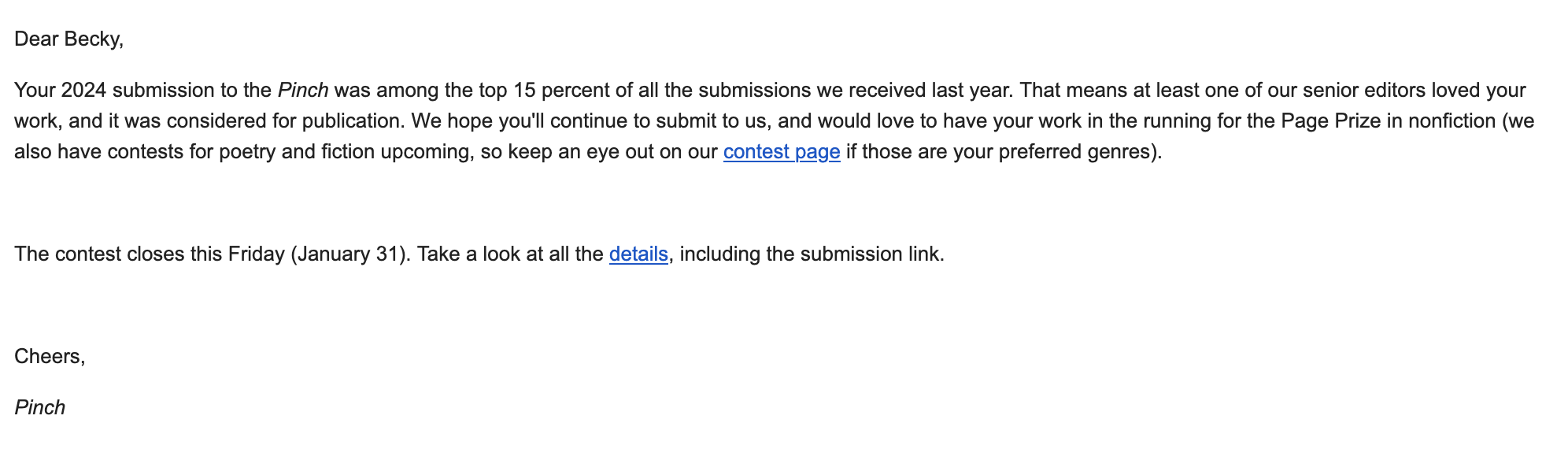Screen dimensions: 1568x449
Task: Open the "contest page" hyperlink
Action: click(x=781, y=151)
